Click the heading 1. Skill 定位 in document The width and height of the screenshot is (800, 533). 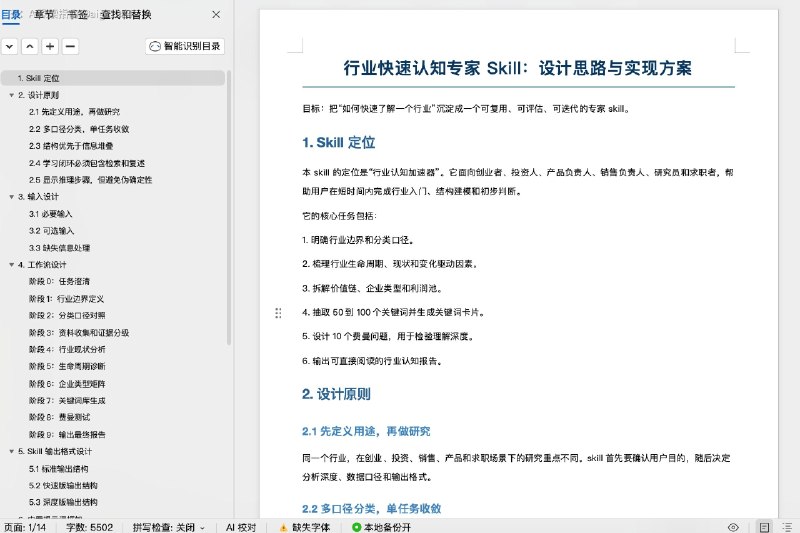tap(338, 142)
